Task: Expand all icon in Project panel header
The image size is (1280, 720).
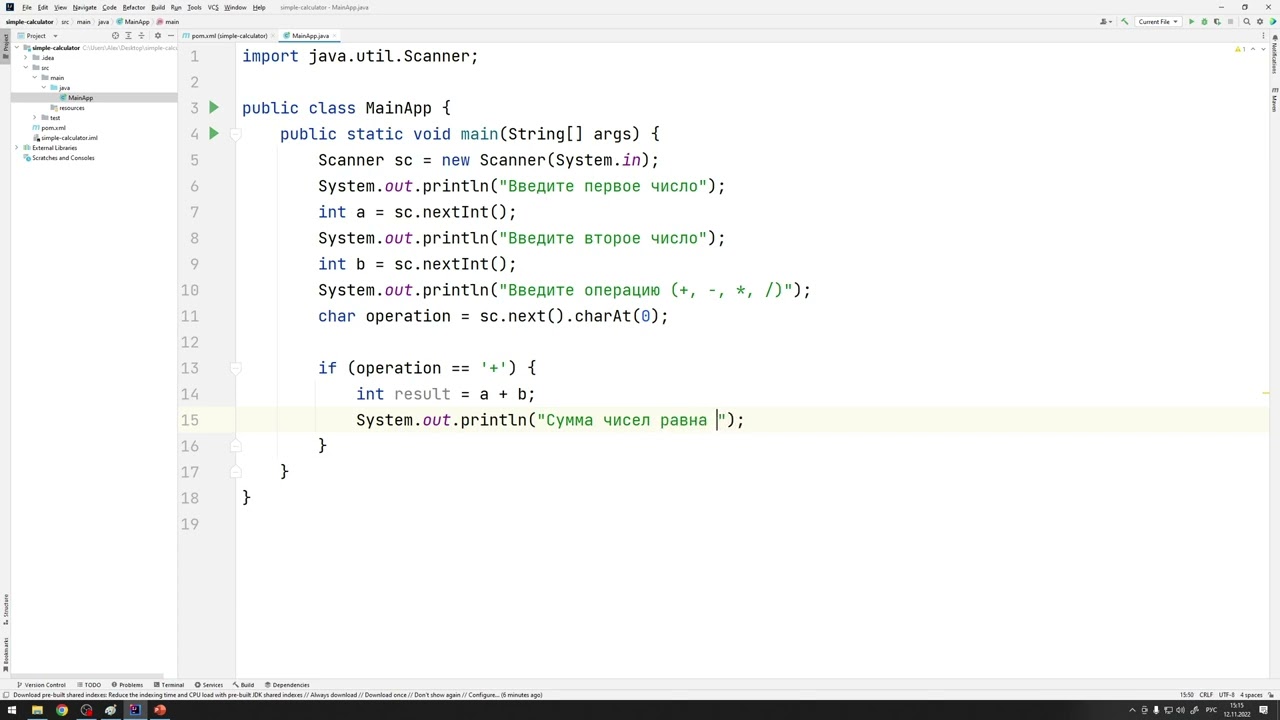Action: [128, 35]
